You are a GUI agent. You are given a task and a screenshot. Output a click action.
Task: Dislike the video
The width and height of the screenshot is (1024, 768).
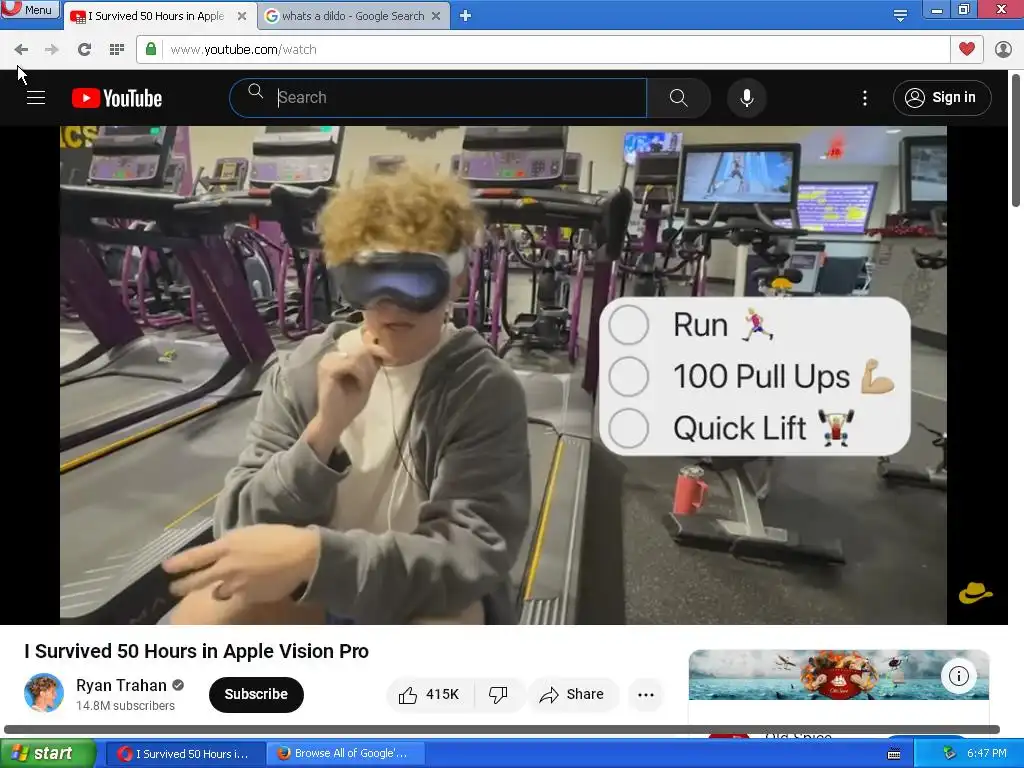498,694
